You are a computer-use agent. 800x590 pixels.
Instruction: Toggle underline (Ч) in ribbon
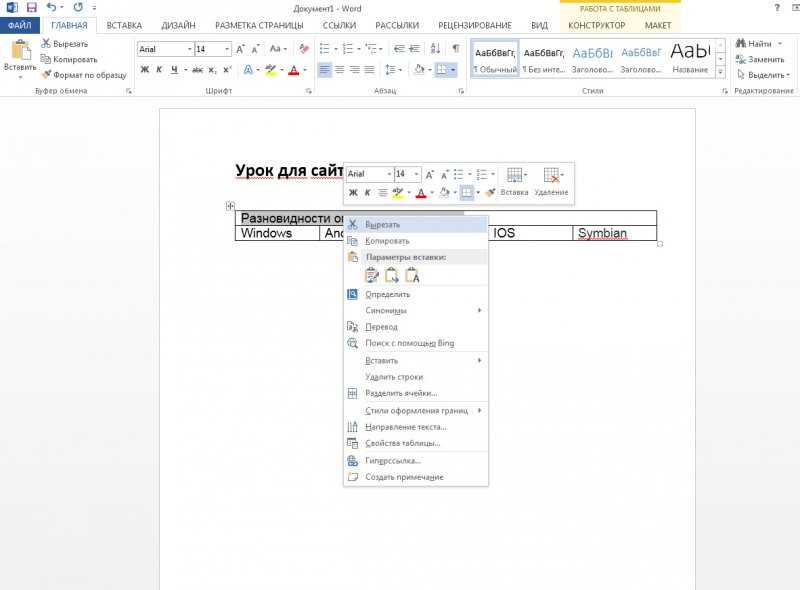(174, 69)
